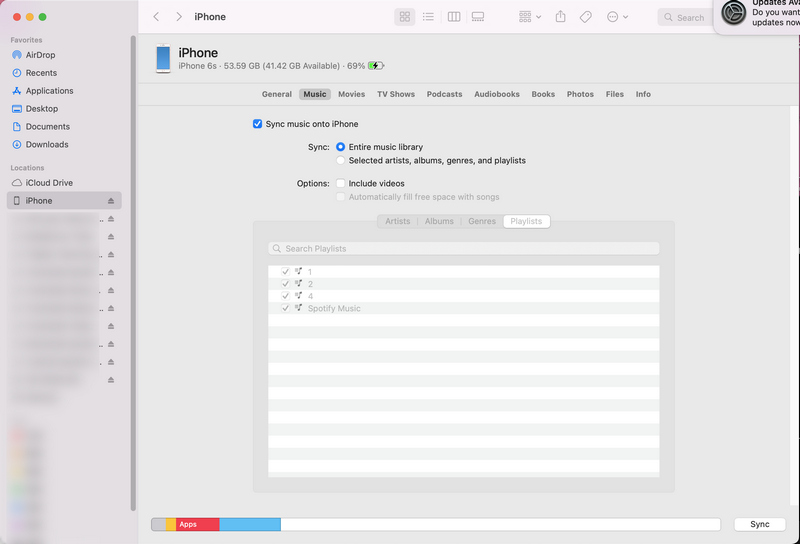The height and width of the screenshot is (544, 800).
Task: Switch to gallery view
Action: [x=478, y=17]
